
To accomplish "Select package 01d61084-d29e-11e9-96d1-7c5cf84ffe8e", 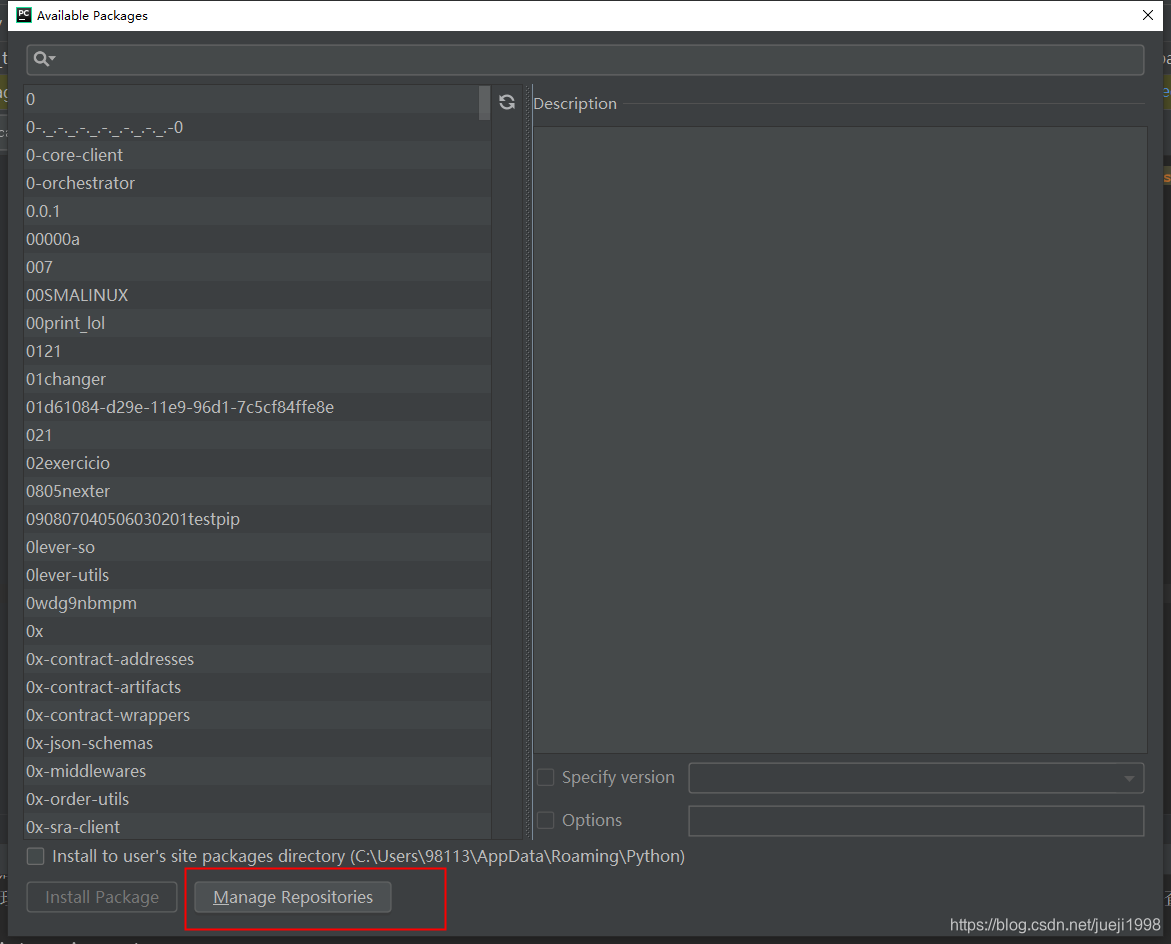I will coord(258,407).
